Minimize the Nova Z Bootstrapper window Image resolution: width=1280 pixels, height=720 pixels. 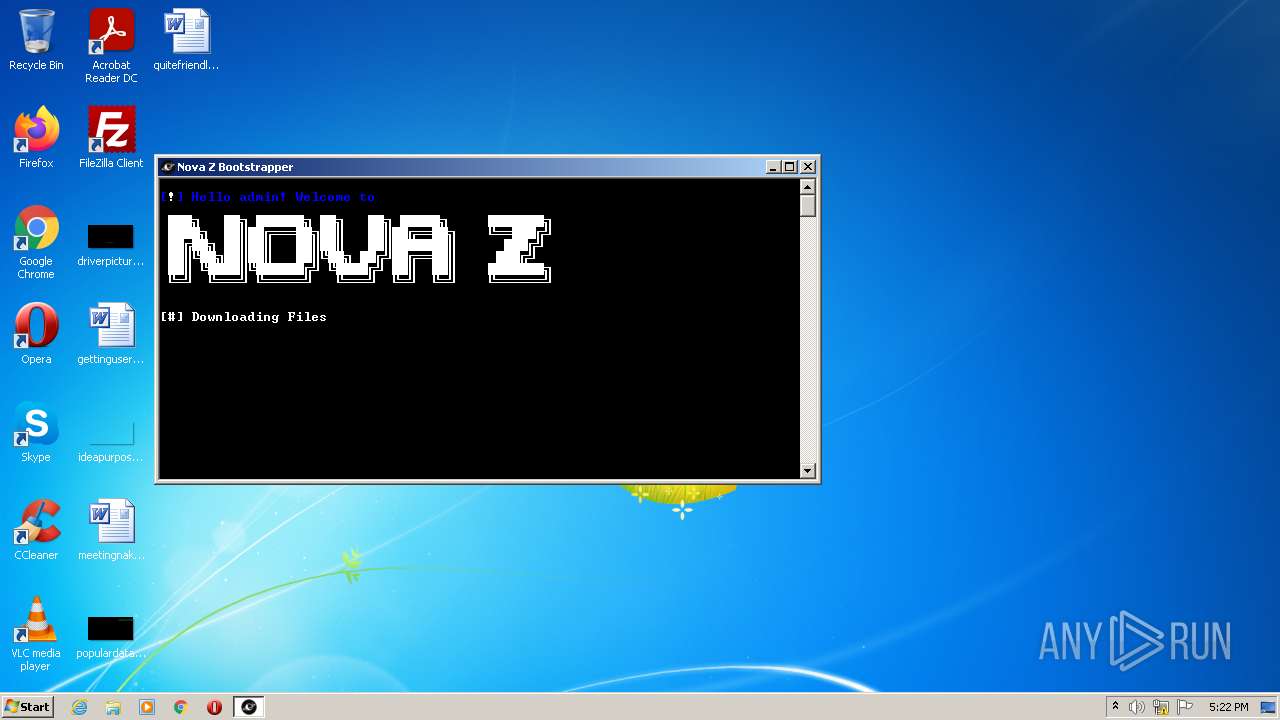[773, 167]
